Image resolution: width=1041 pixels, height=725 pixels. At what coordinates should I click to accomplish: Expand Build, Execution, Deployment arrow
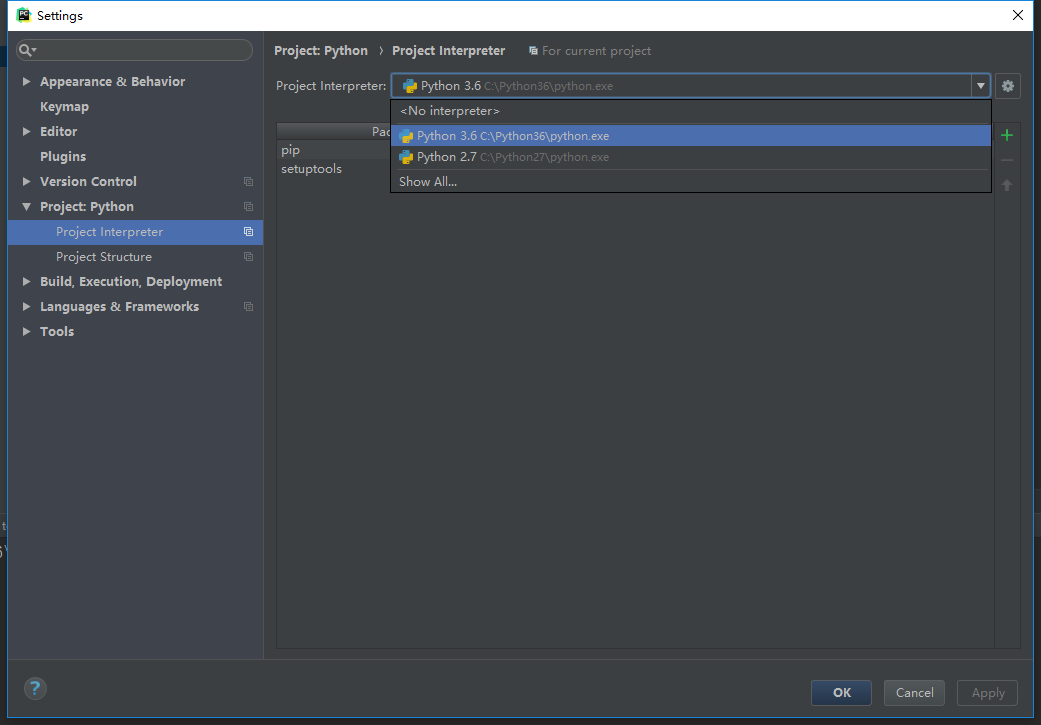27,282
